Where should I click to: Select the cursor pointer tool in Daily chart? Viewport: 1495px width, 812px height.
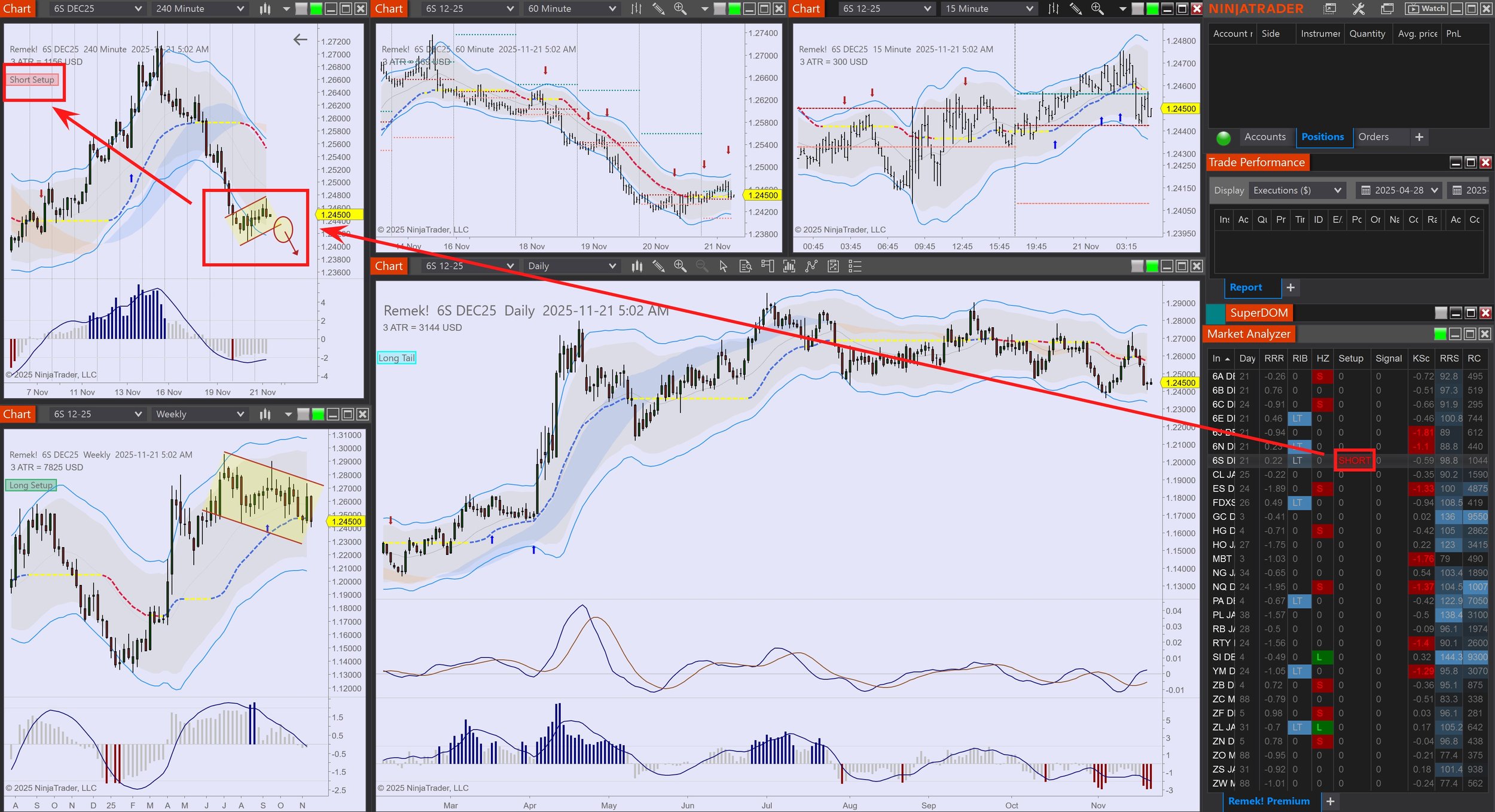pyautogui.click(x=724, y=266)
